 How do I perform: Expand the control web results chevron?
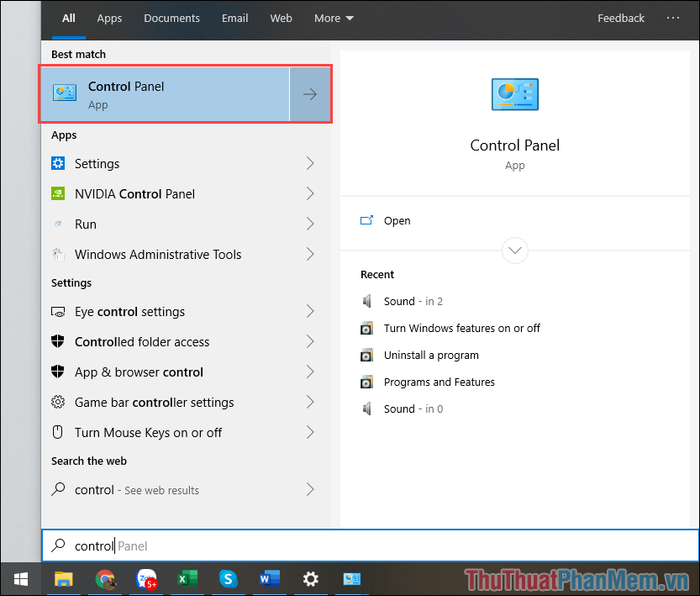pyautogui.click(x=310, y=490)
